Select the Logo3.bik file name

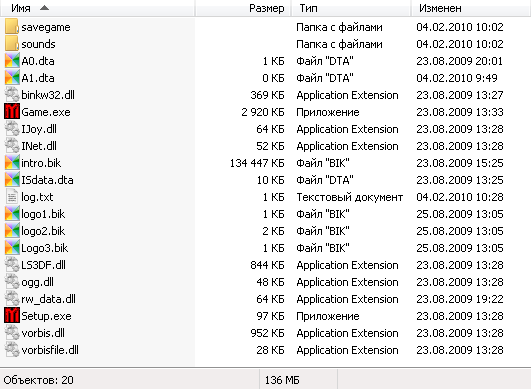(45, 248)
